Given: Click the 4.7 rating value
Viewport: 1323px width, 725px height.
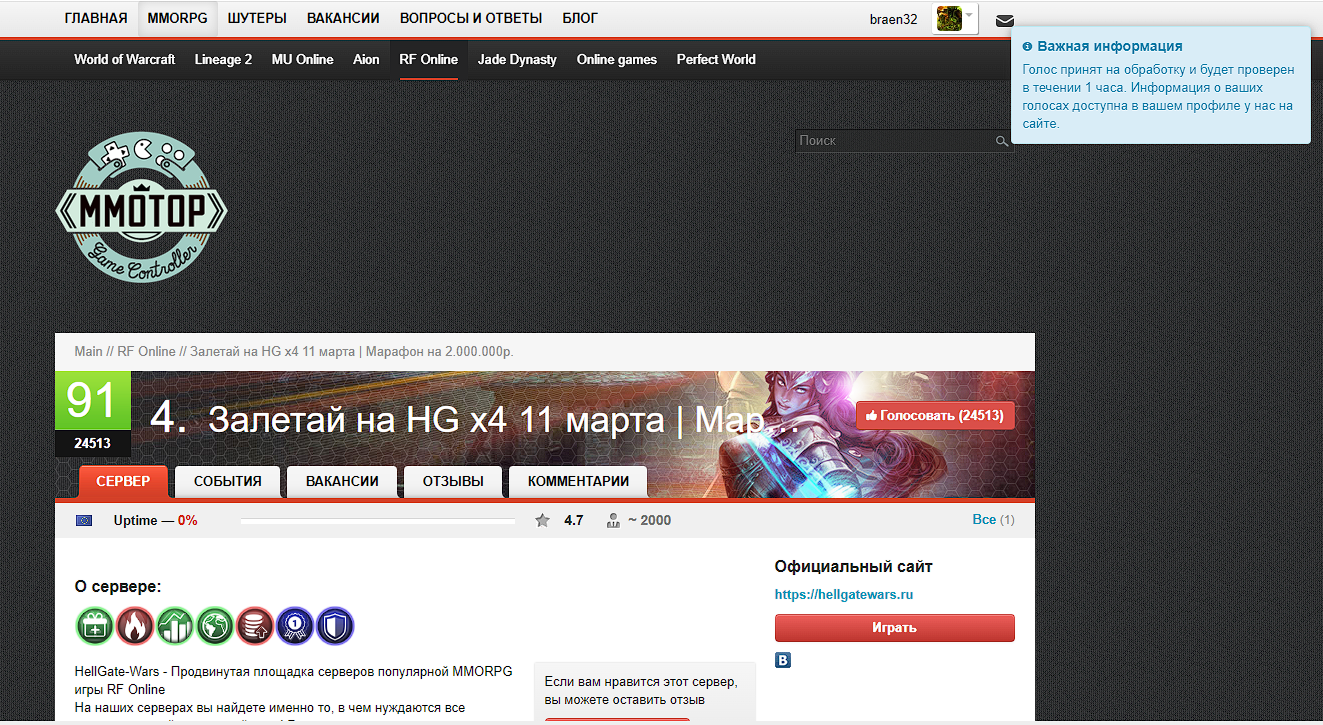Looking at the screenshot, I should (x=573, y=520).
